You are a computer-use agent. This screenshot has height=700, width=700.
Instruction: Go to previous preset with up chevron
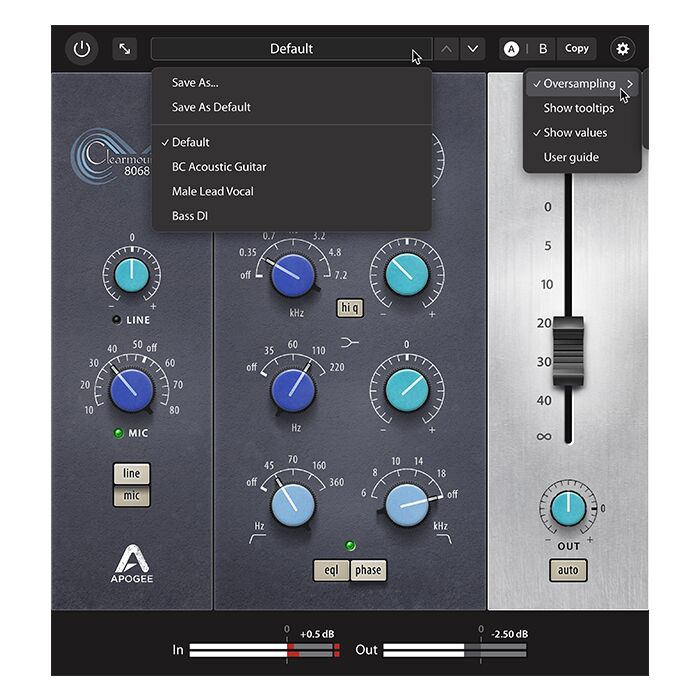[446, 48]
